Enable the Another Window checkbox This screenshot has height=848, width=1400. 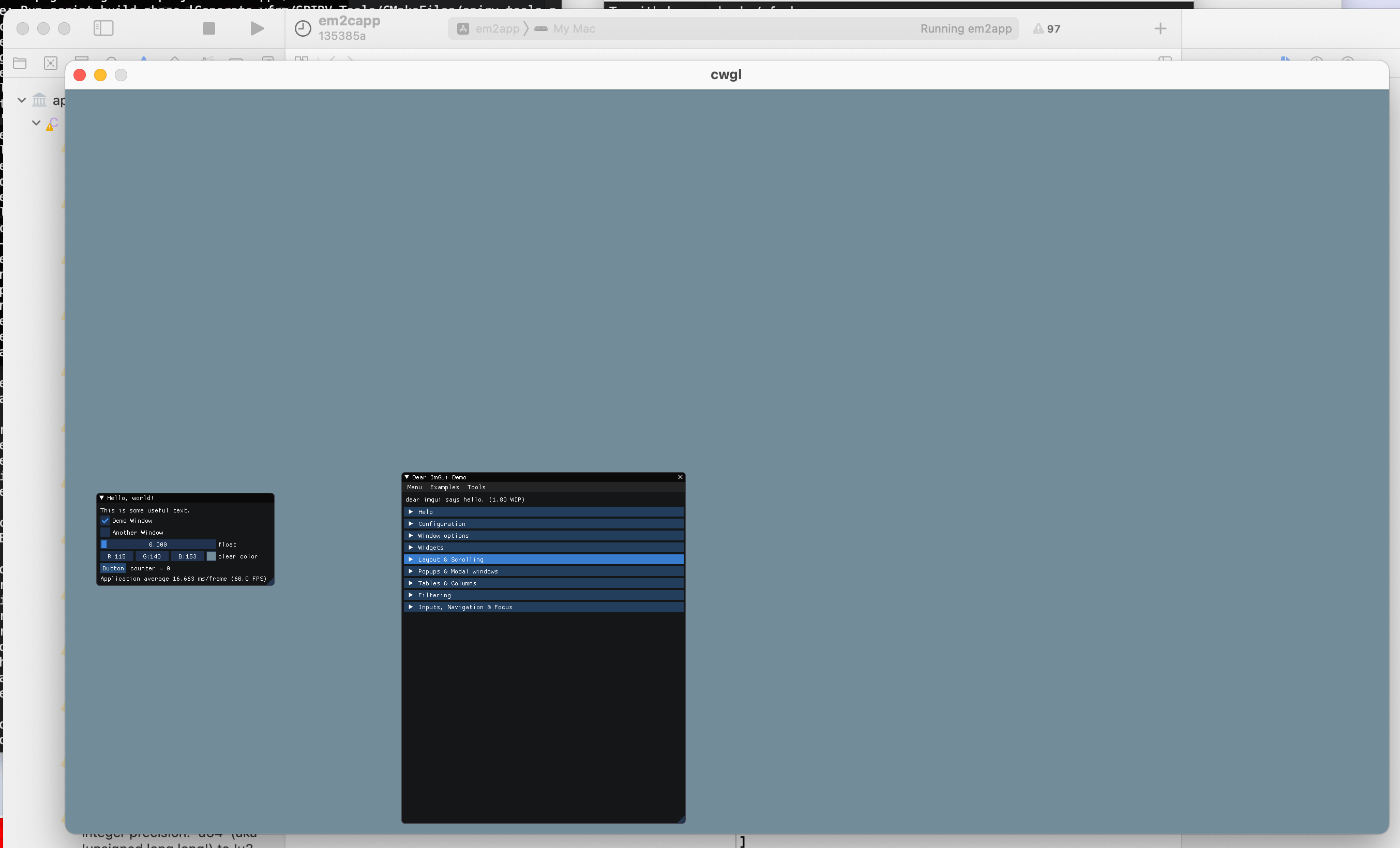click(x=105, y=533)
